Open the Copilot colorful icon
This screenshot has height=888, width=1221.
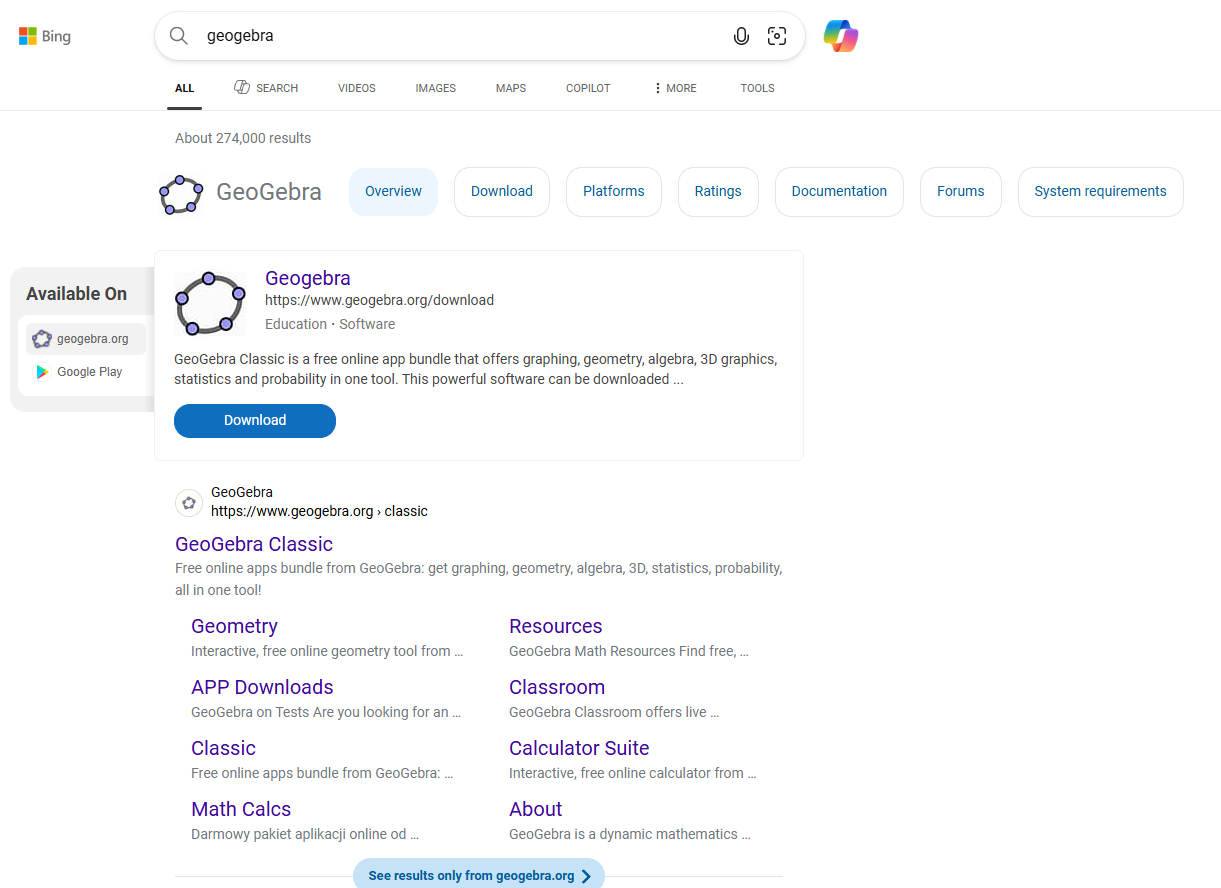tap(841, 36)
